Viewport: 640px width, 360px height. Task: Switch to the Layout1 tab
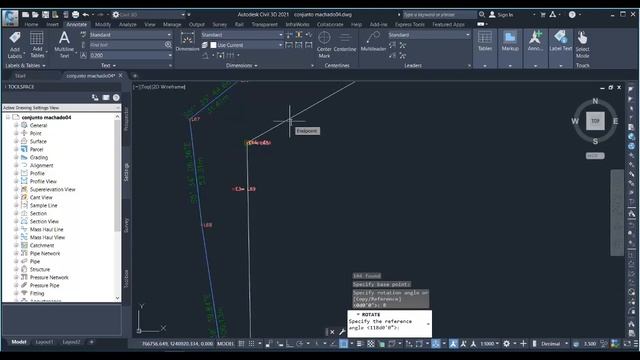(x=44, y=342)
